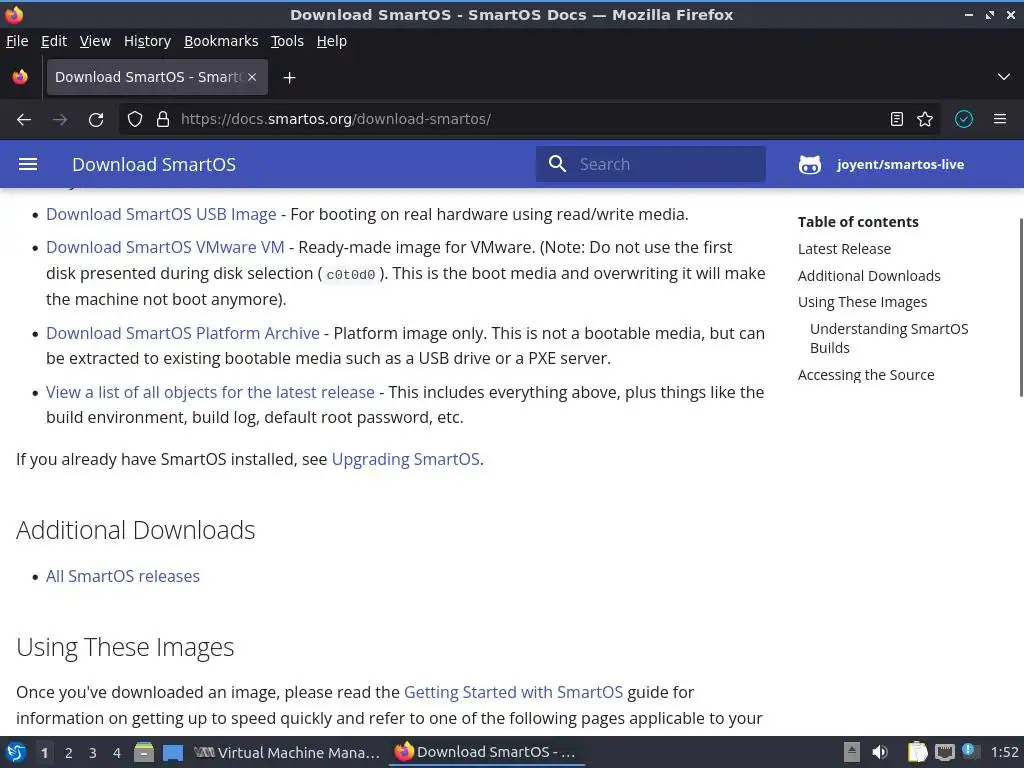The height and width of the screenshot is (768, 1024).
Task: Click the Download SmartOS header title
Action: (x=153, y=165)
